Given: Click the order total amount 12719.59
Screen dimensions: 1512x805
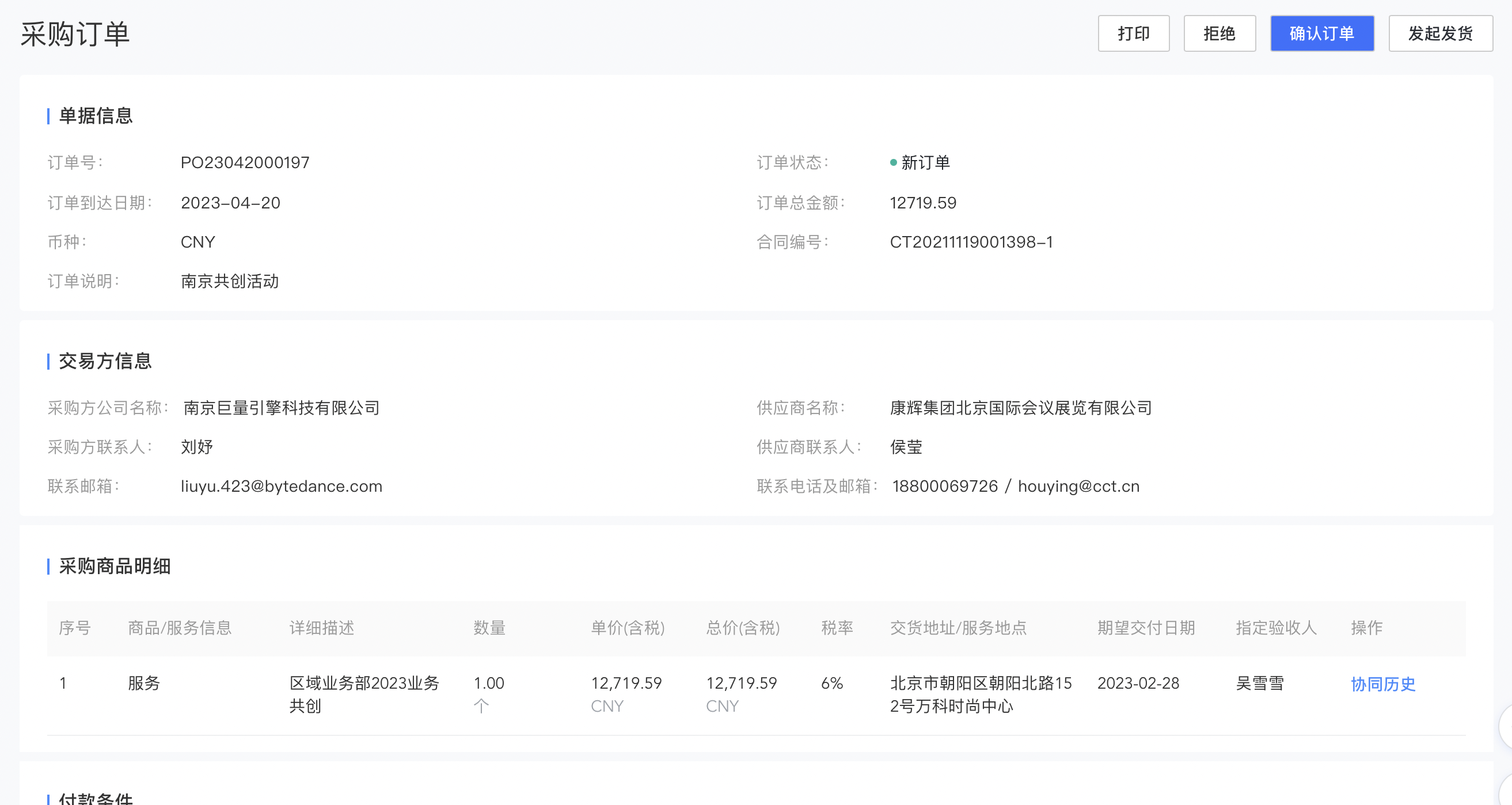Looking at the screenshot, I should tap(923, 203).
